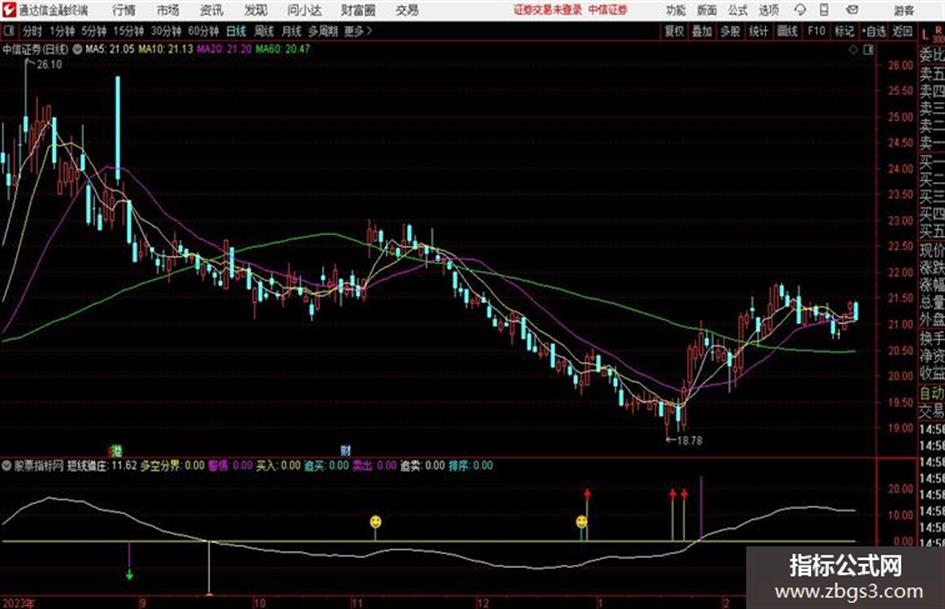
Task: Click the blue 财 marker on the chart timeline
Action: point(345,450)
